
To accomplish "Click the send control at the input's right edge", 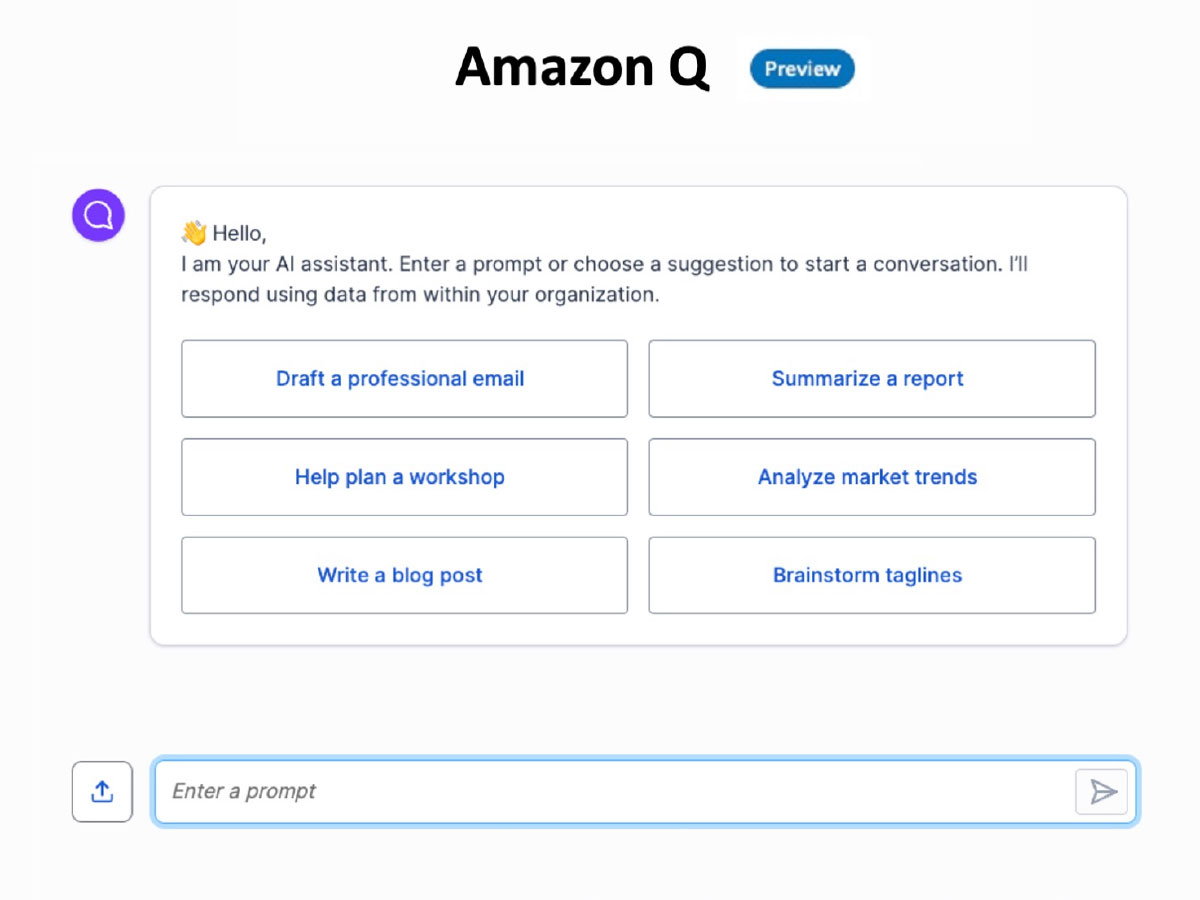I will [1101, 791].
